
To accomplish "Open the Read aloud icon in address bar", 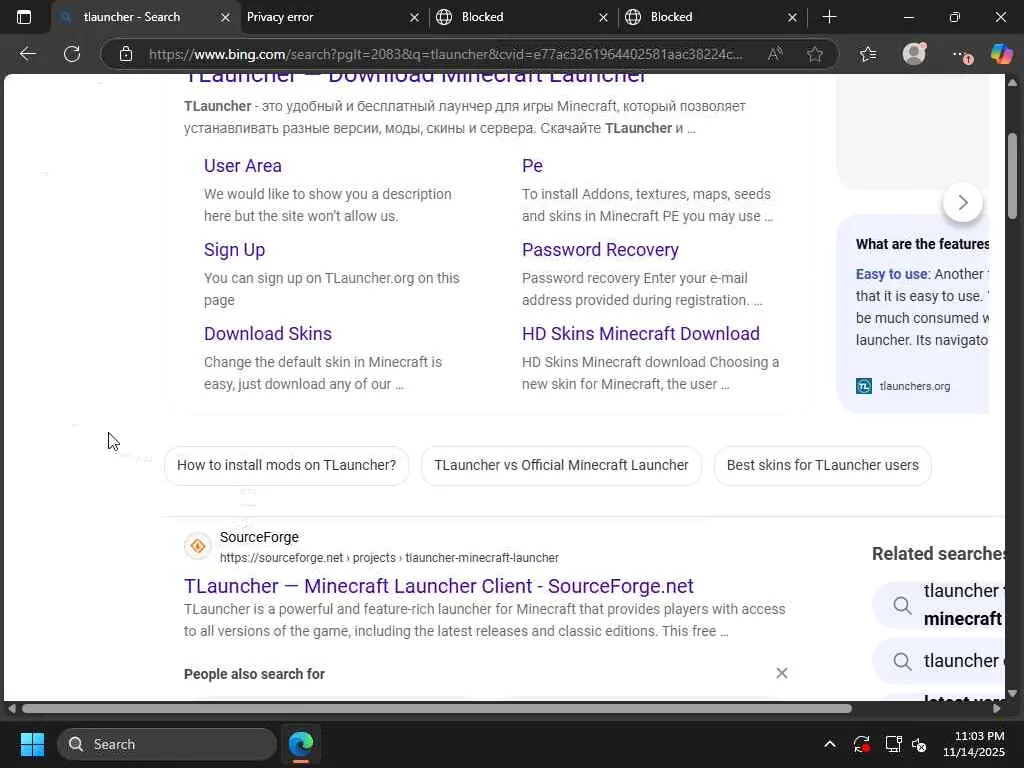I will coord(775,54).
